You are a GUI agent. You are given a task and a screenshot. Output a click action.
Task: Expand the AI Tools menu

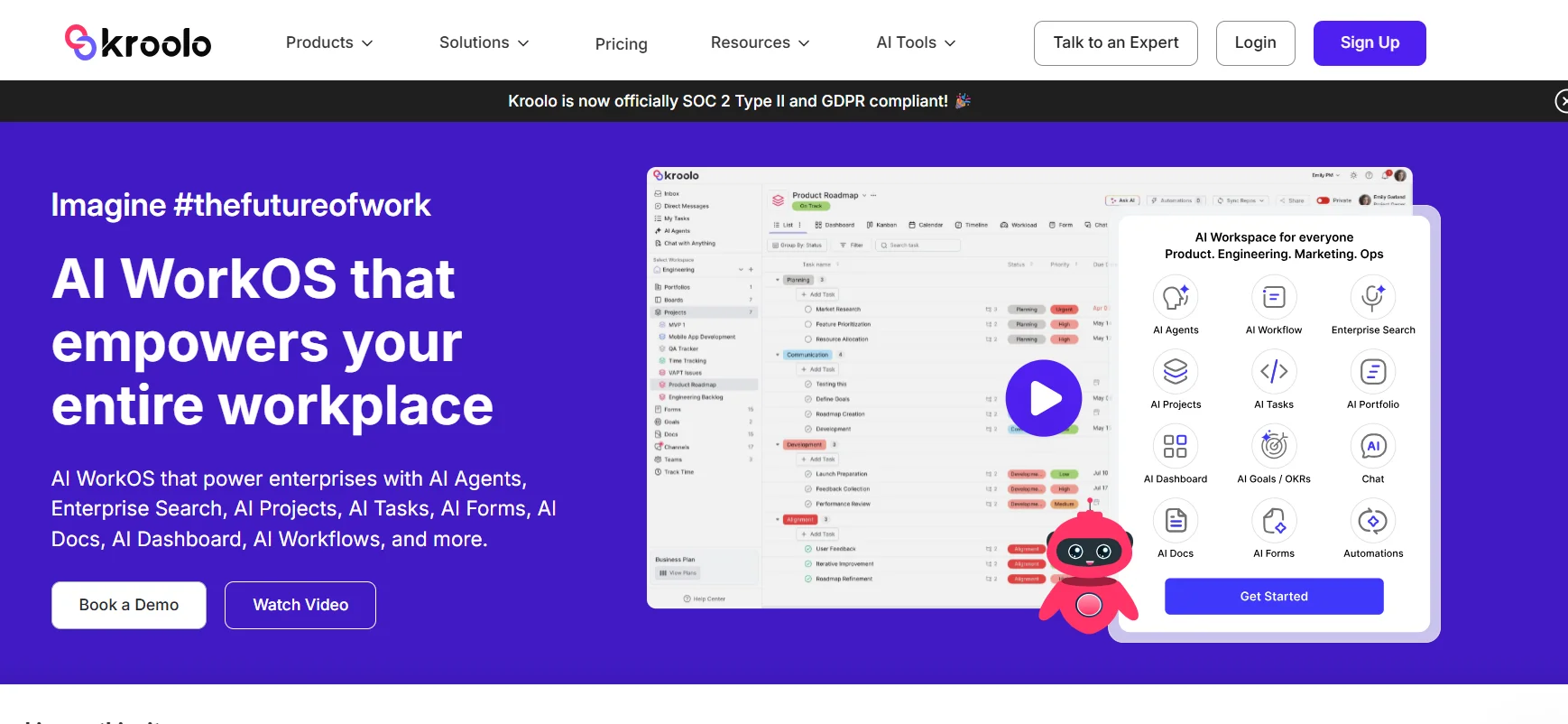(x=916, y=42)
